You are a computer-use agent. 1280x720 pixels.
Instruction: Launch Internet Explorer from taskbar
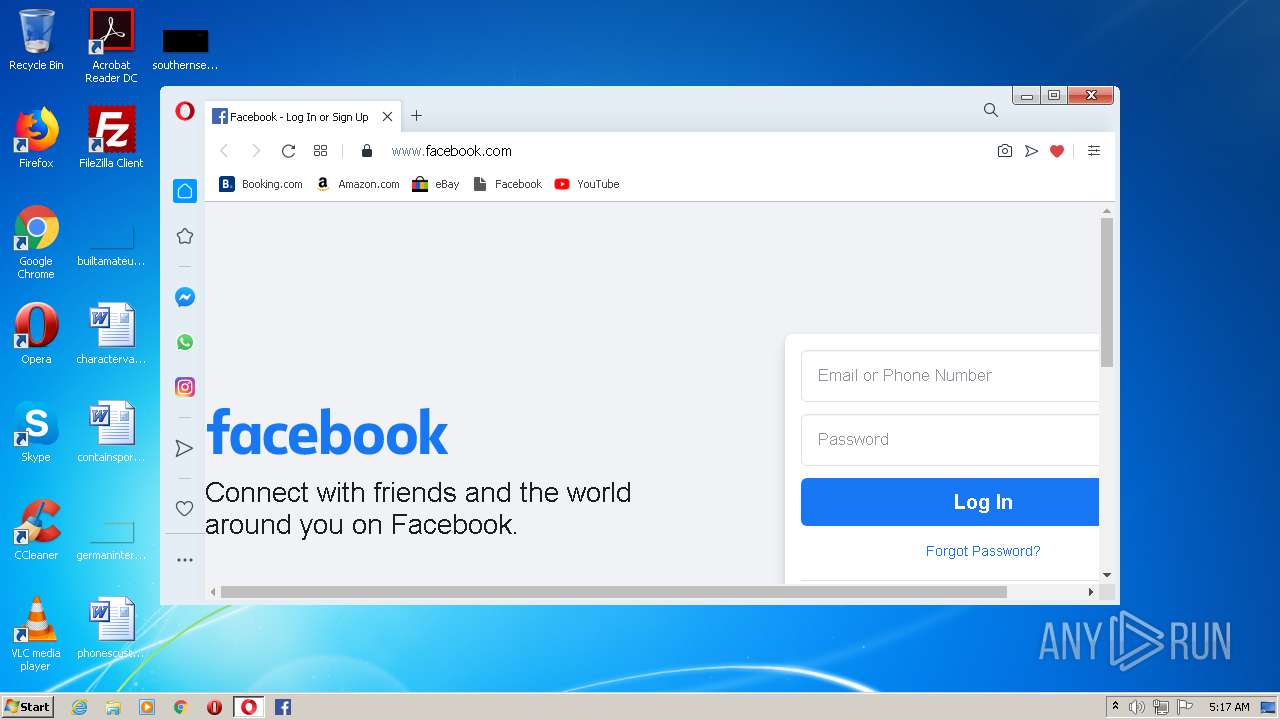(79, 707)
